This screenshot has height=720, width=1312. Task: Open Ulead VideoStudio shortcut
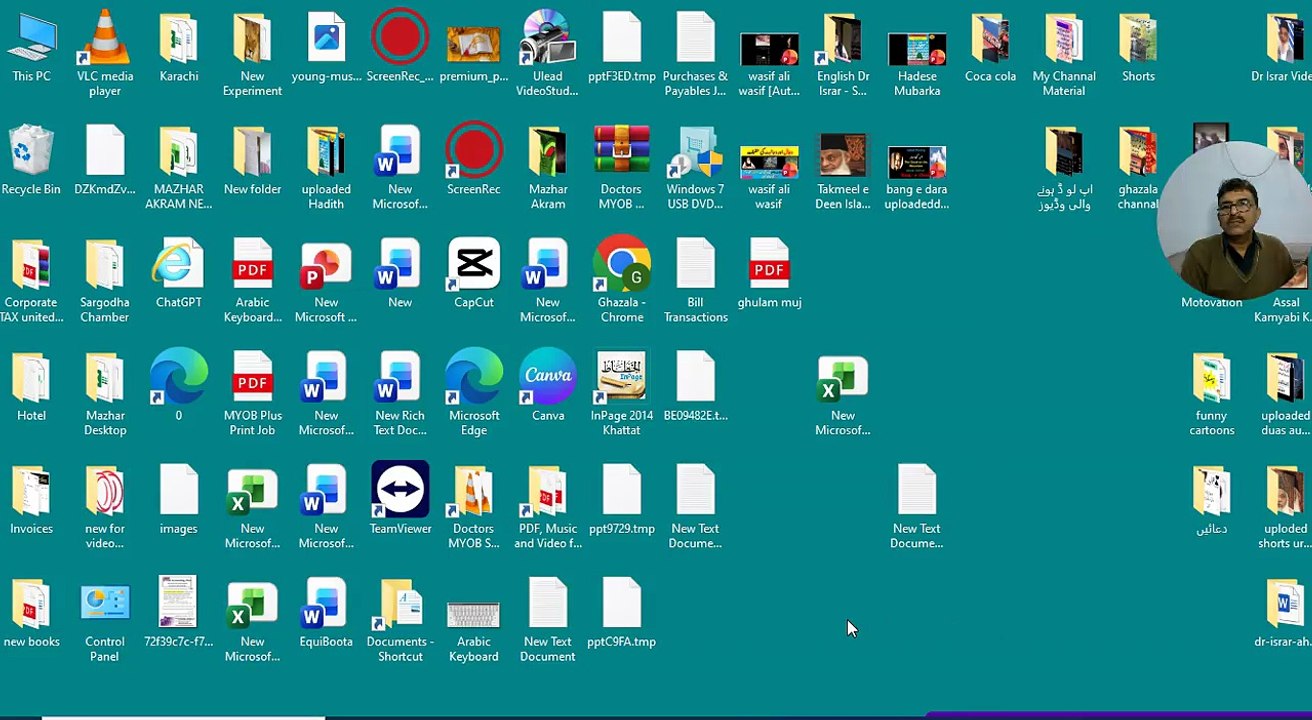547,55
